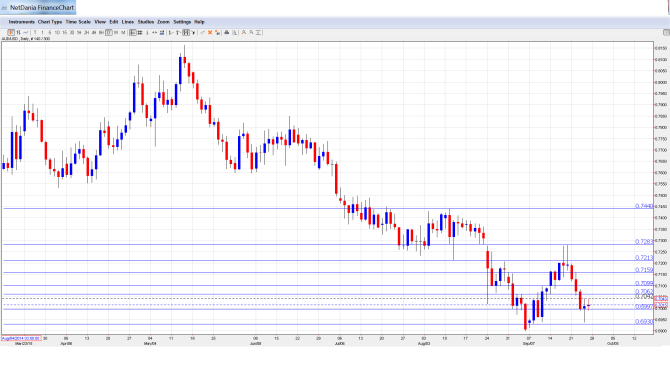Click the vertical cursor line icon

coord(147,32)
